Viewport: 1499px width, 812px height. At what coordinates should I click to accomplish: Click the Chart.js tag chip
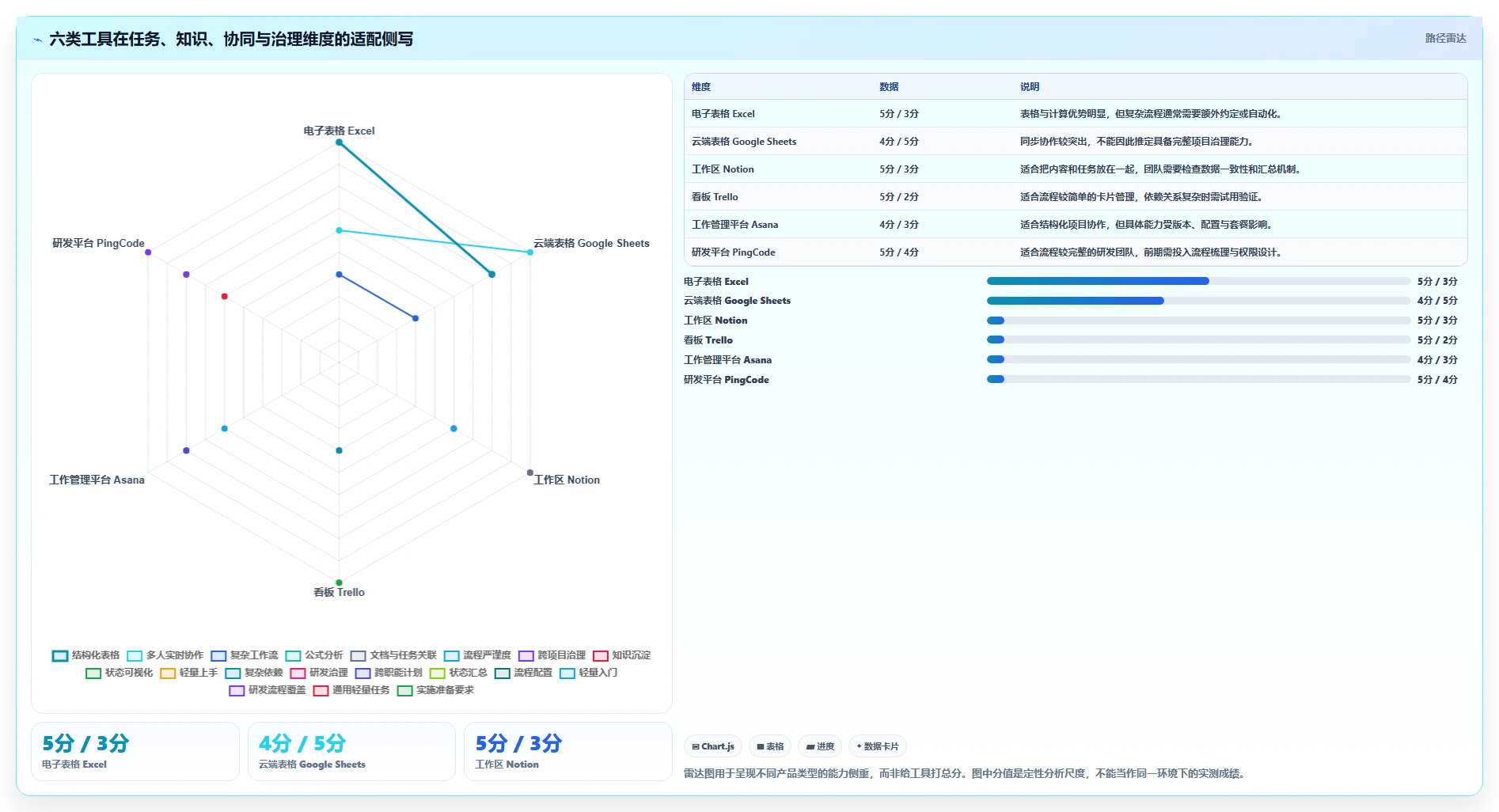713,746
